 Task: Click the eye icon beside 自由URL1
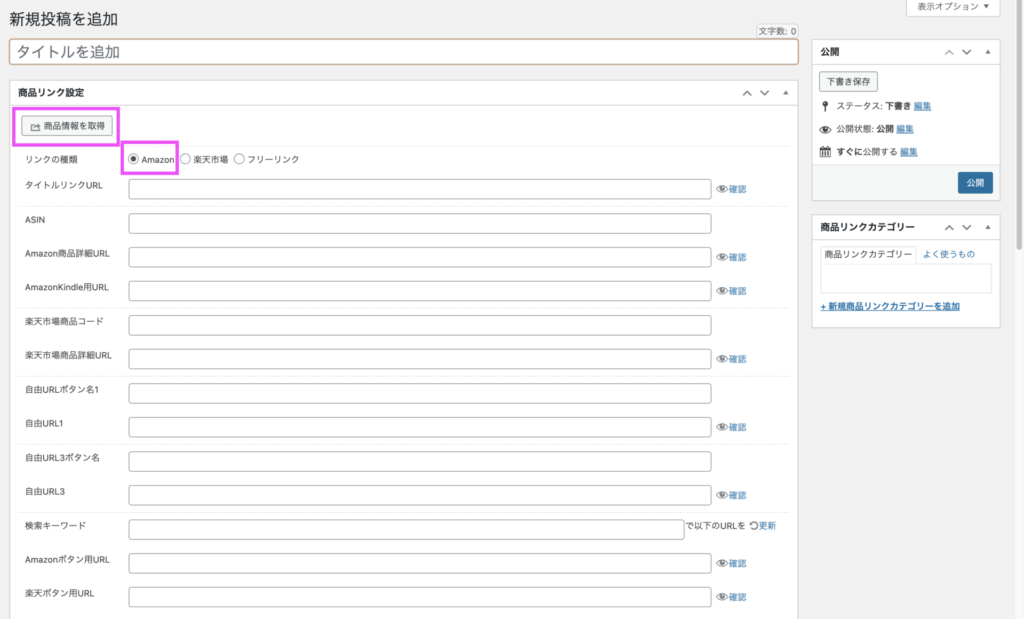tap(722, 427)
